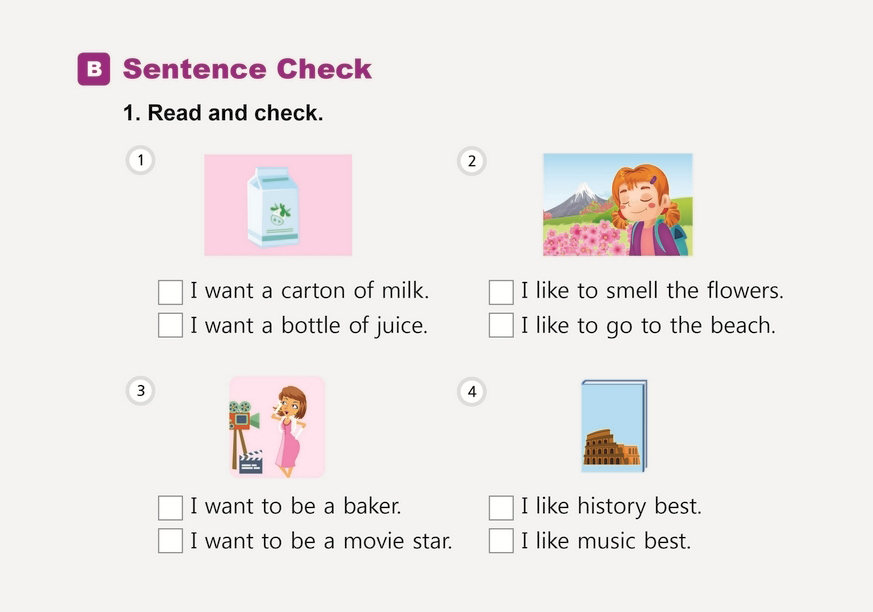Screen dimensions: 873x612
Task: Click the 'Sentence Check' heading
Action: [247, 70]
